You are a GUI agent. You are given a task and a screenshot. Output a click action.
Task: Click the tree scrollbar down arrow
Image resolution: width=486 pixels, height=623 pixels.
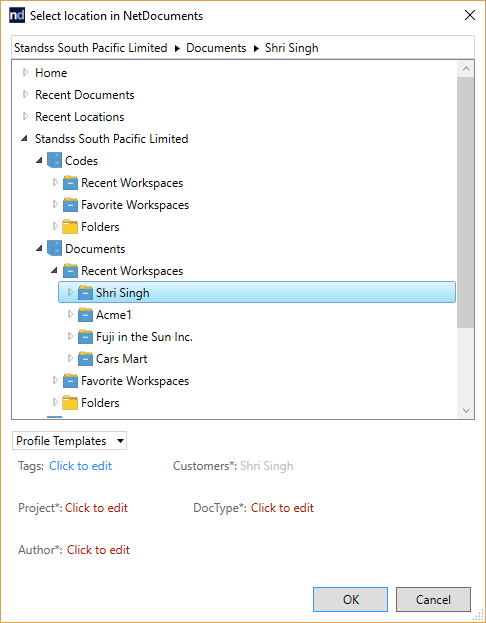(466, 410)
